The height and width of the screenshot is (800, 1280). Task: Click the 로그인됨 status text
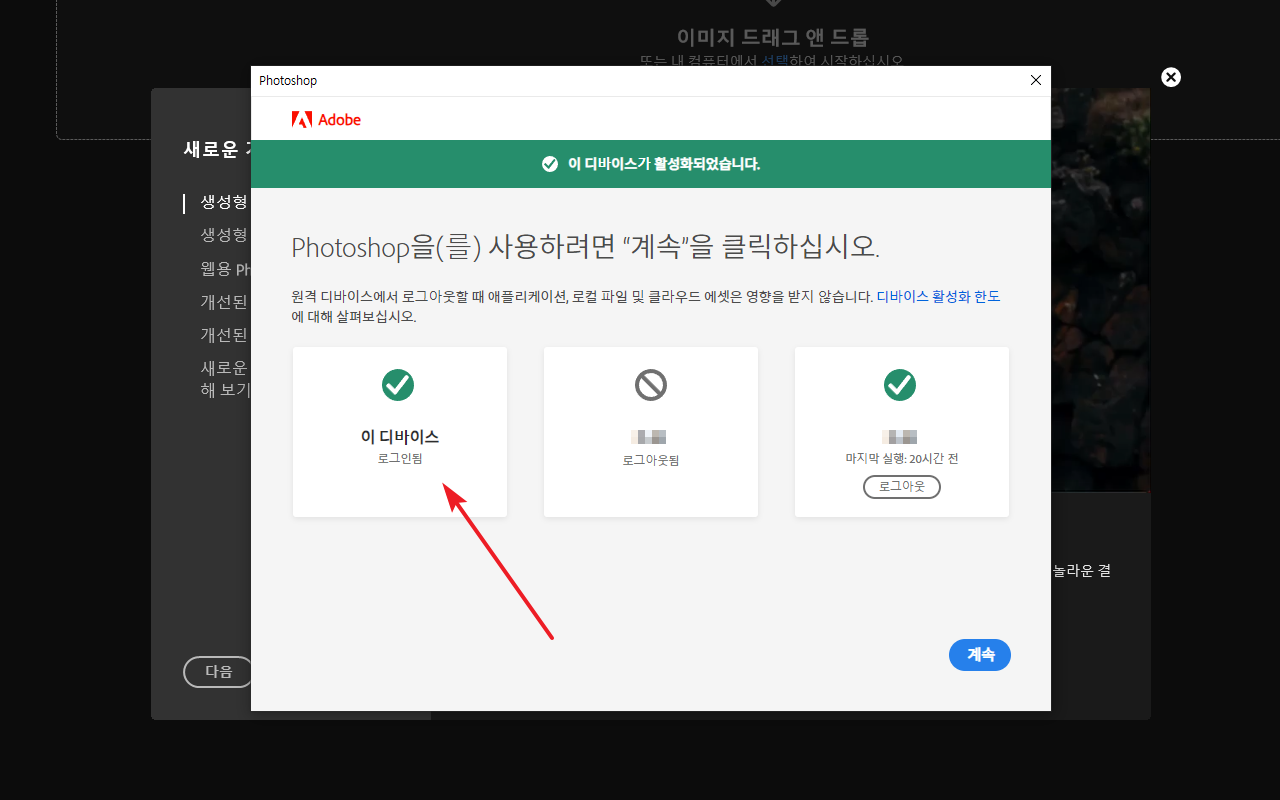(x=399, y=458)
